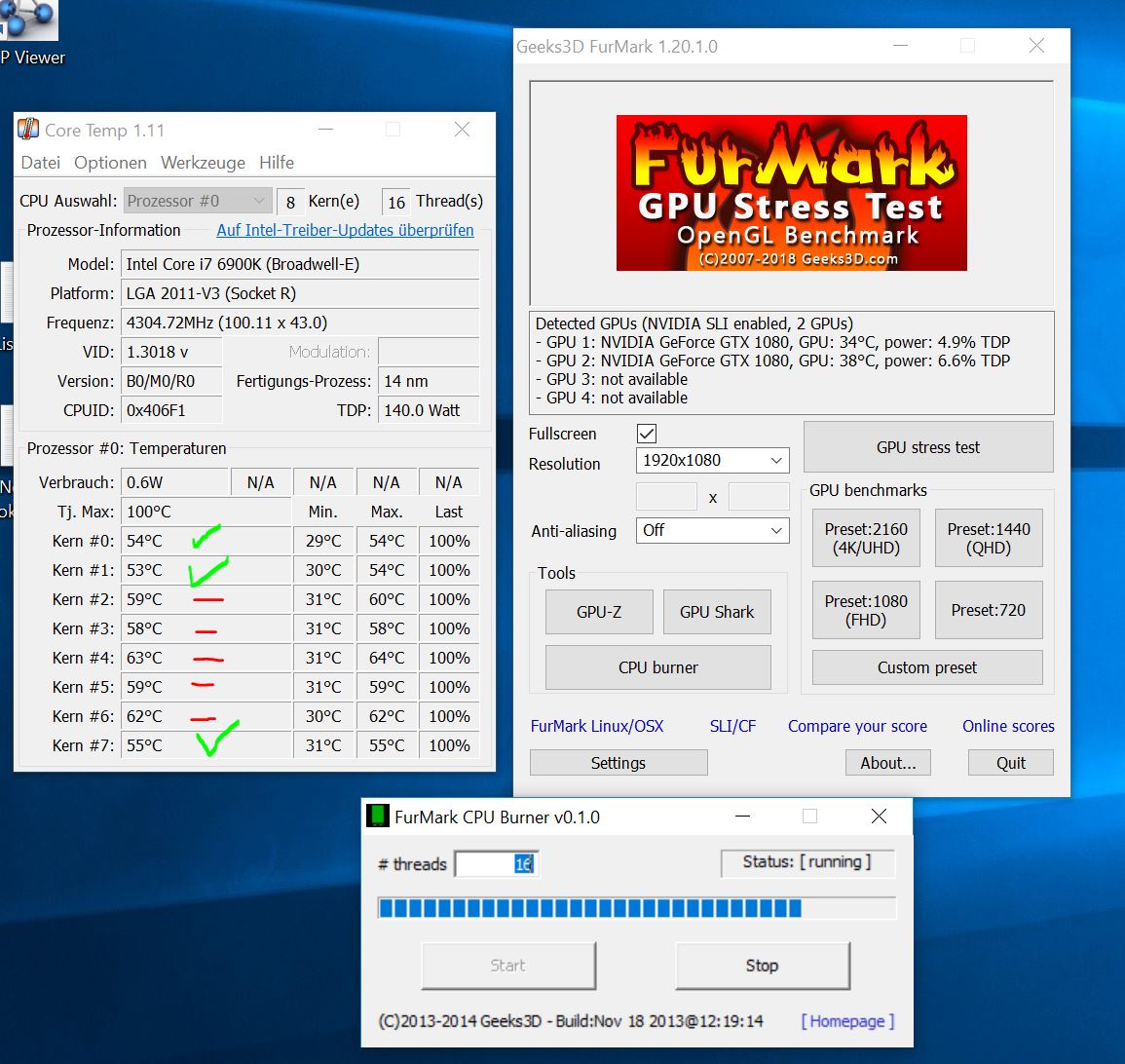
Task: Click the Core Temp app icon in title bar
Action: 29,130
